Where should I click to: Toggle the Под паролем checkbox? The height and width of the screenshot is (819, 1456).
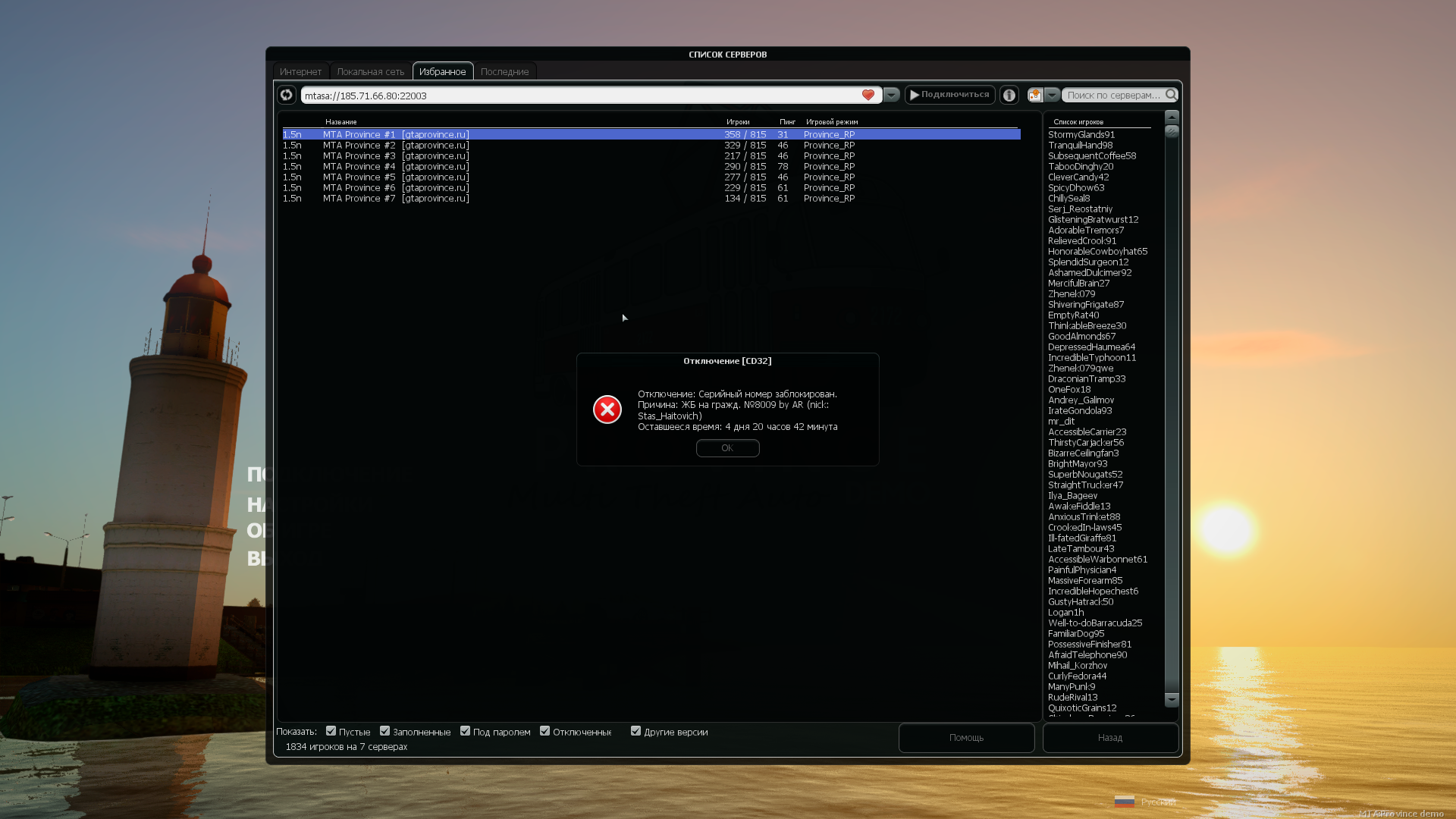point(465,731)
